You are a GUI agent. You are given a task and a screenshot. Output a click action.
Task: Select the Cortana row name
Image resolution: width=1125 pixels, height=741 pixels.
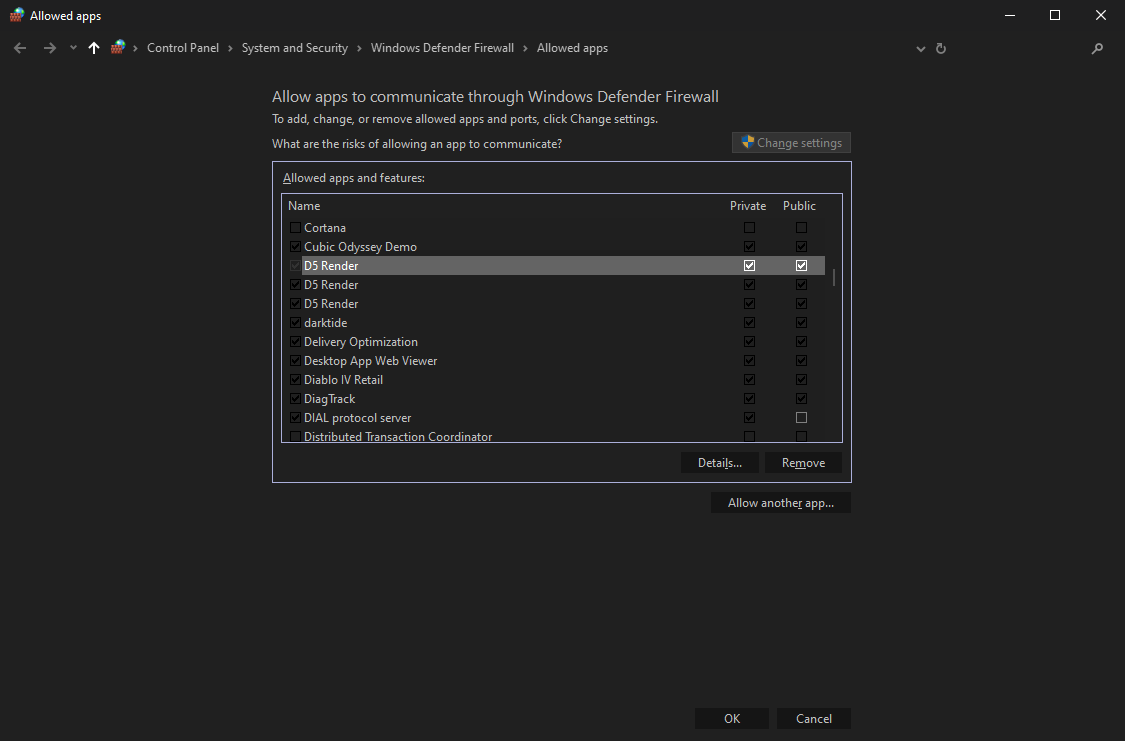(x=325, y=227)
